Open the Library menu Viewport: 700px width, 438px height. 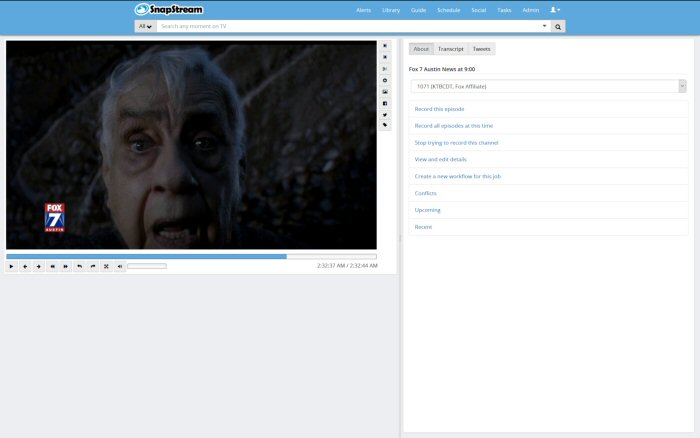coord(391,10)
